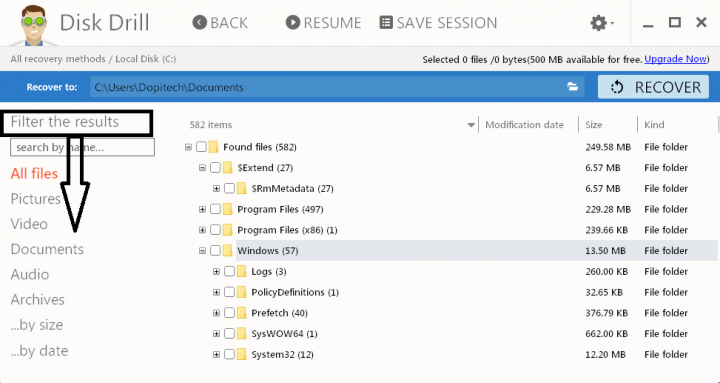Go back with the BACK button
This screenshot has height=383, width=720.
tap(220, 23)
